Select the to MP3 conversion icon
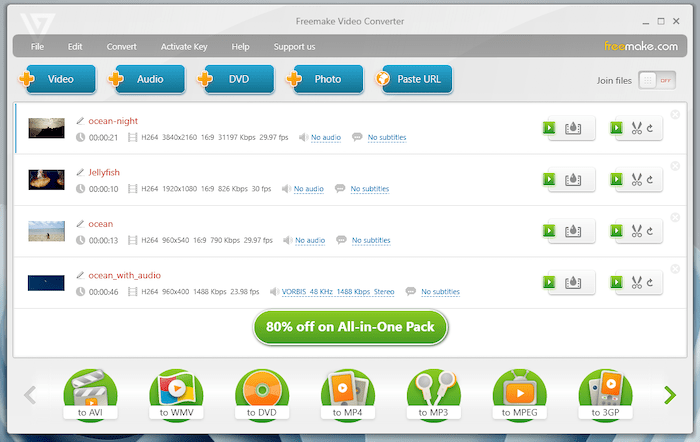The image size is (700, 442). pyautogui.click(x=434, y=394)
